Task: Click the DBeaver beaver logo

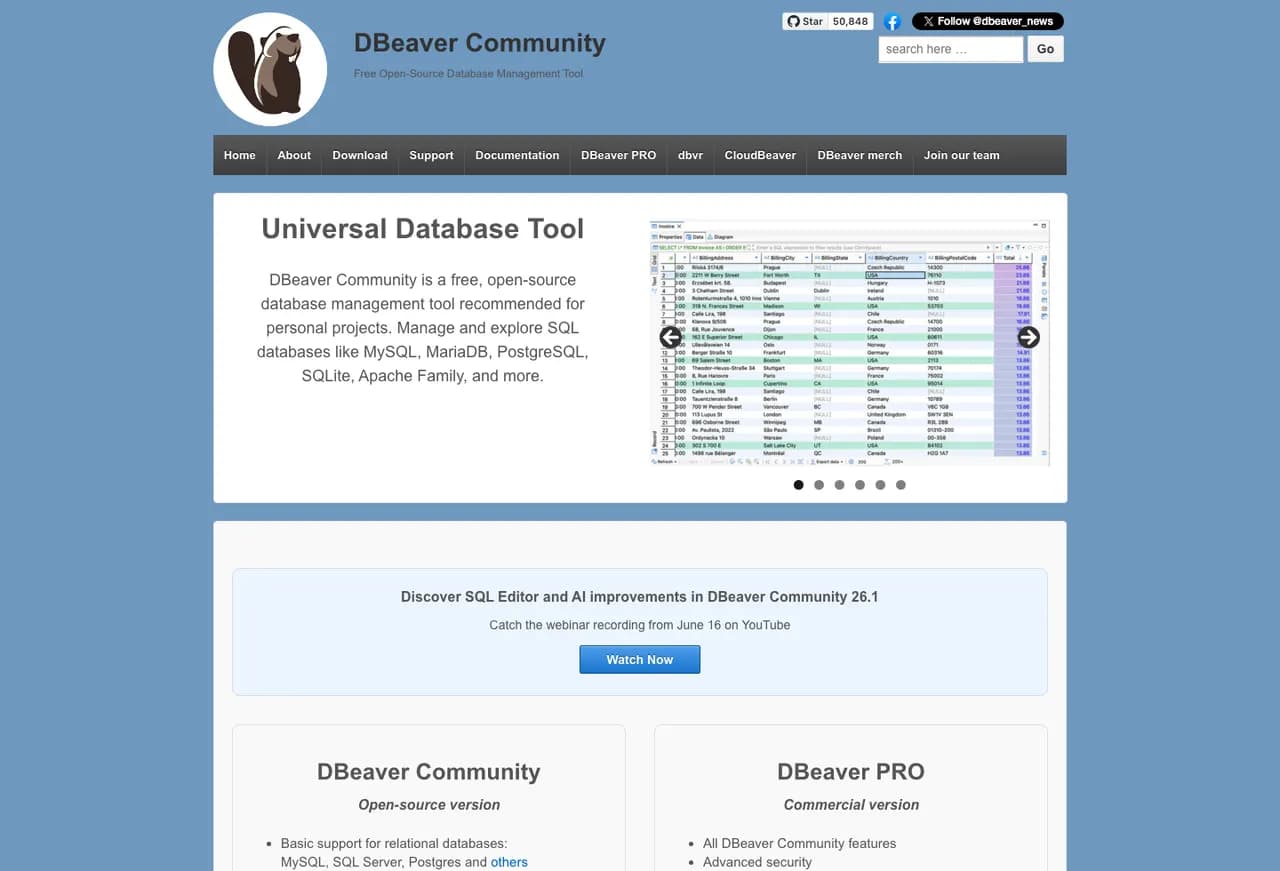Action: pyautogui.click(x=270, y=69)
